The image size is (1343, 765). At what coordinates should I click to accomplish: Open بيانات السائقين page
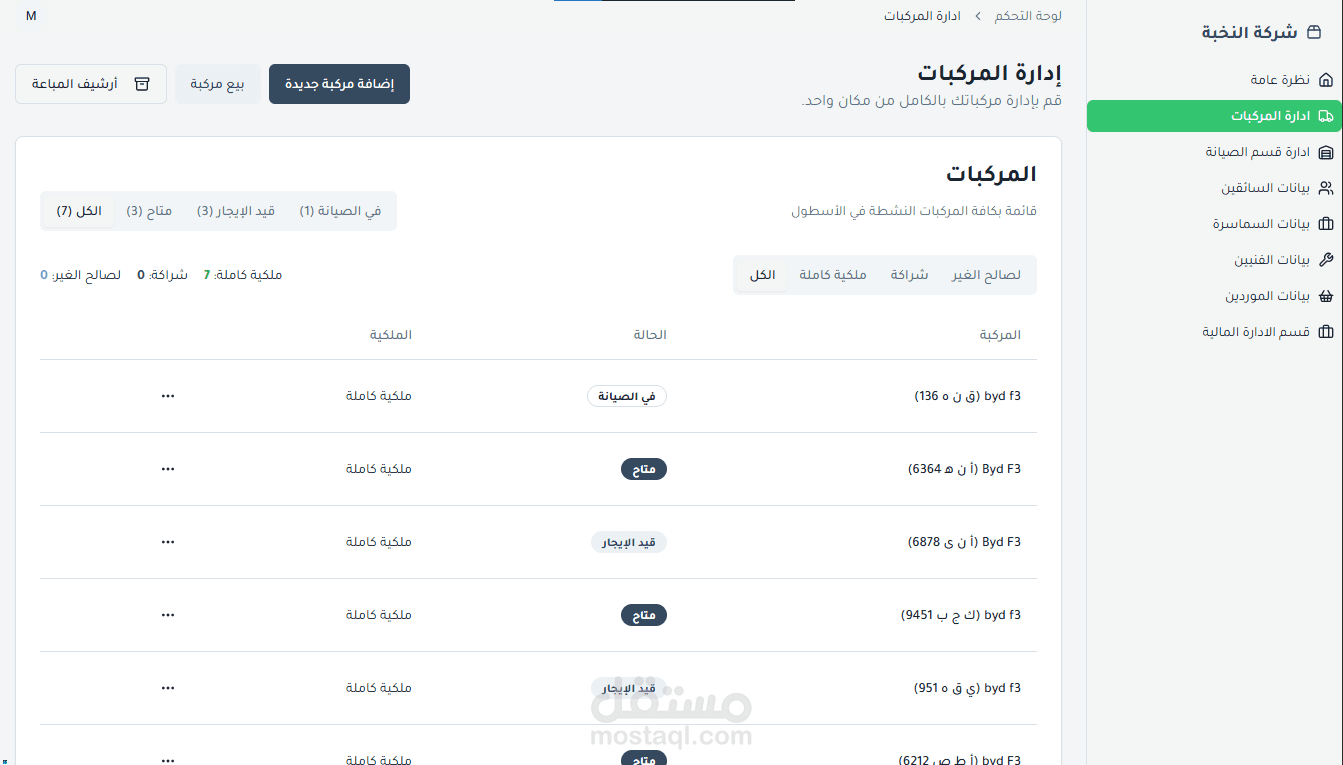(x=1214, y=188)
